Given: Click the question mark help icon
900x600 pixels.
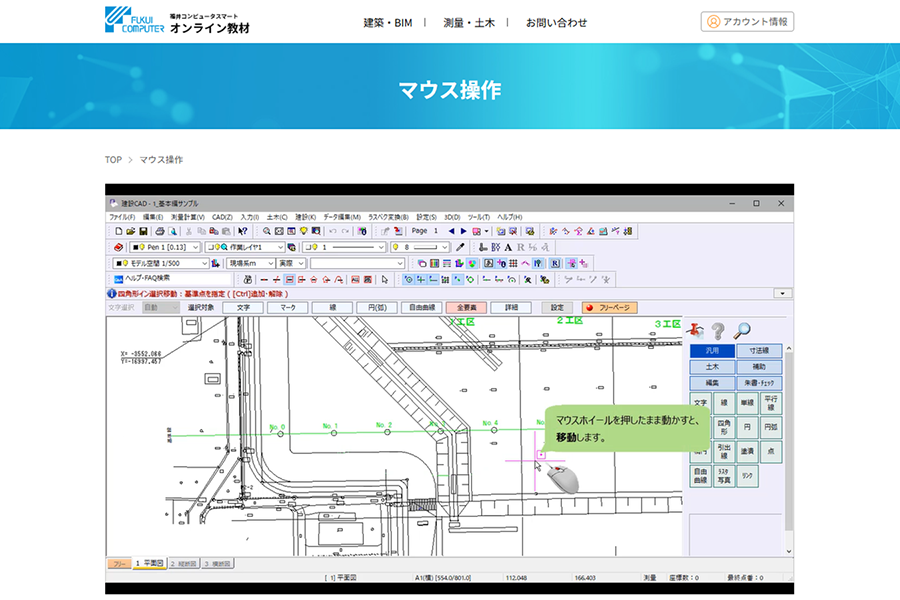Looking at the screenshot, I should 717,331.
